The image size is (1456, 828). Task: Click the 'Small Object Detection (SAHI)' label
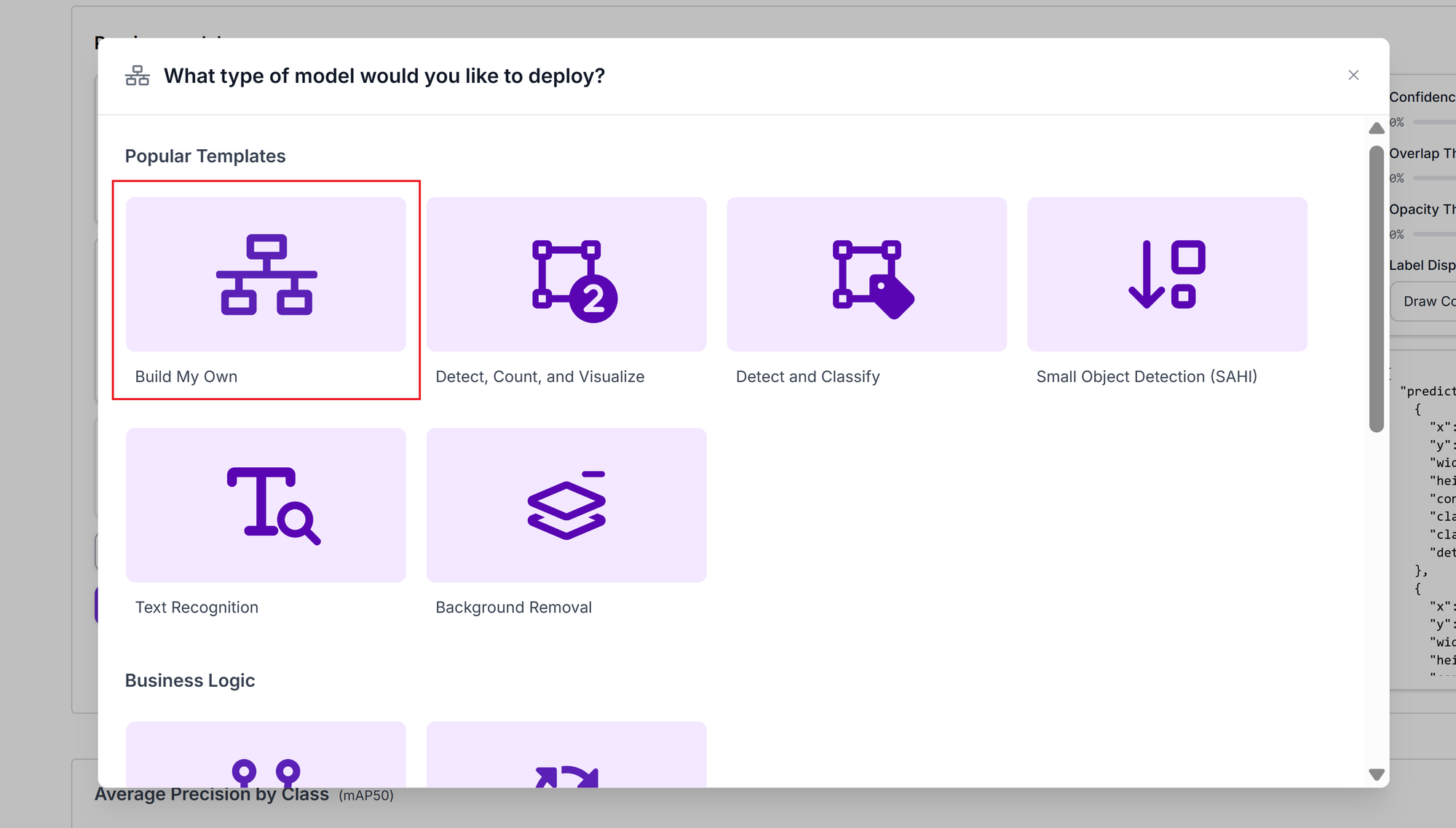[x=1147, y=376]
